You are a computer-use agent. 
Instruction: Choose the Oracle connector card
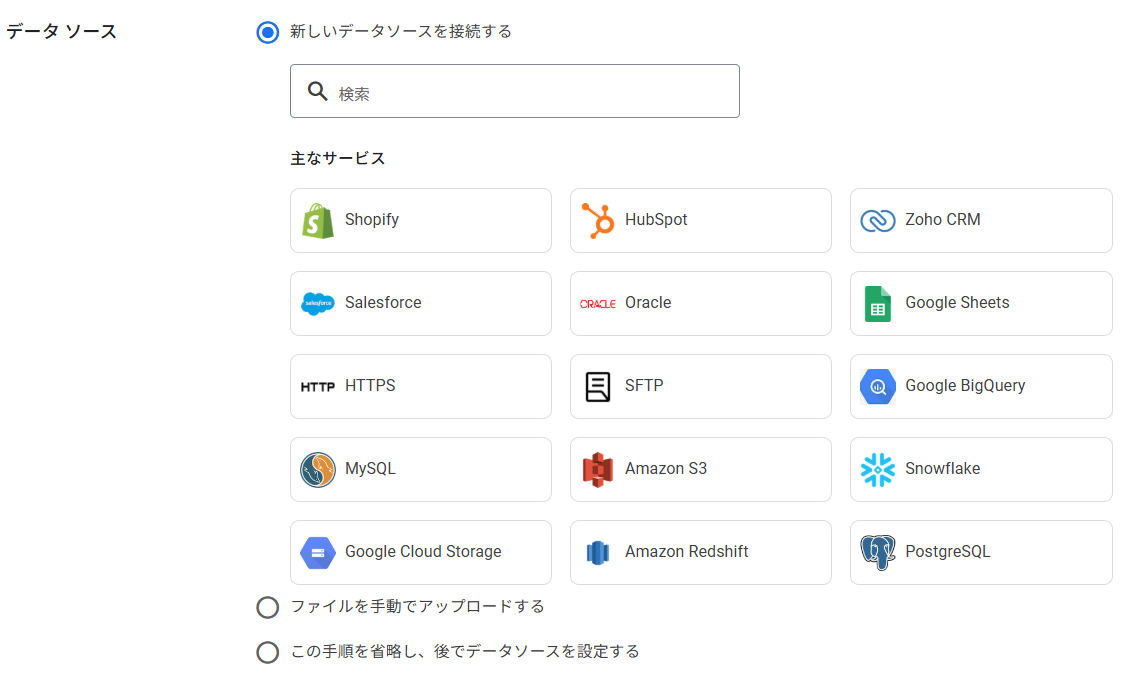pyautogui.click(x=700, y=303)
